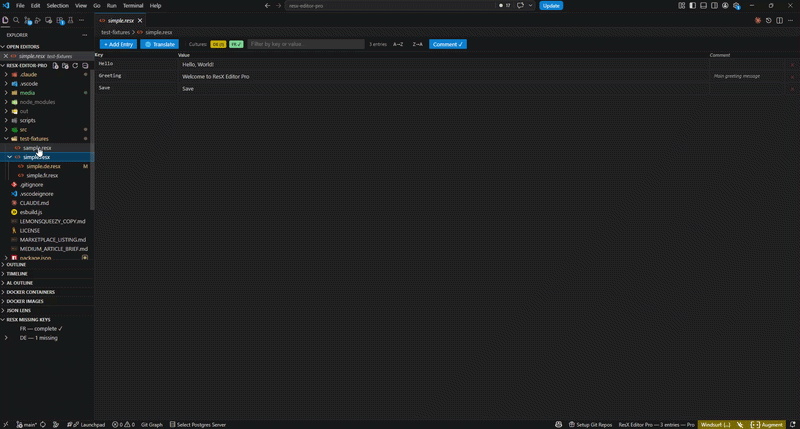This screenshot has width=800, height=429.
Task: Open the Extensions view icon
Action: (60, 20)
